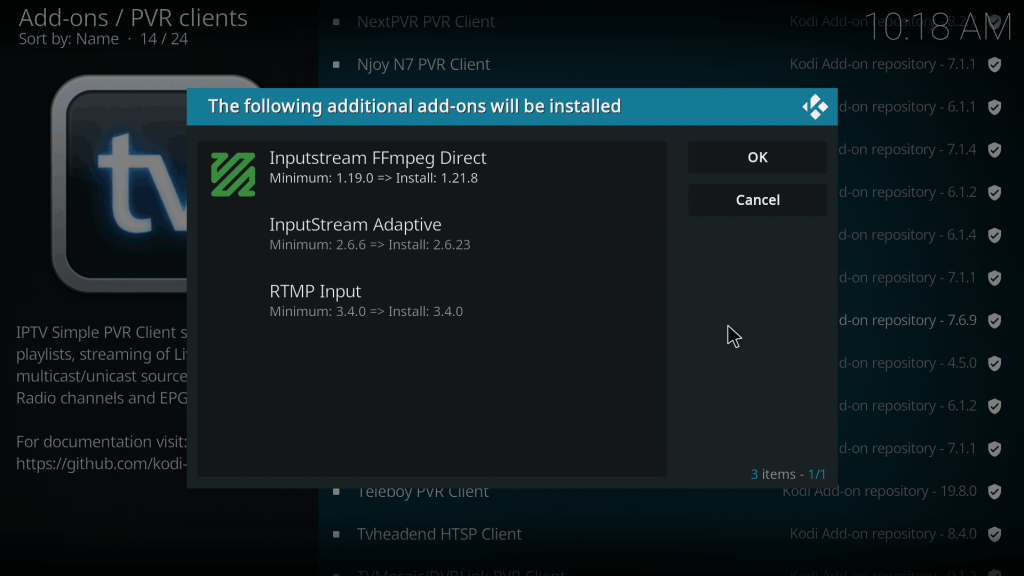Click the Kodi logo in dialog header

click(x=814, y=107)
